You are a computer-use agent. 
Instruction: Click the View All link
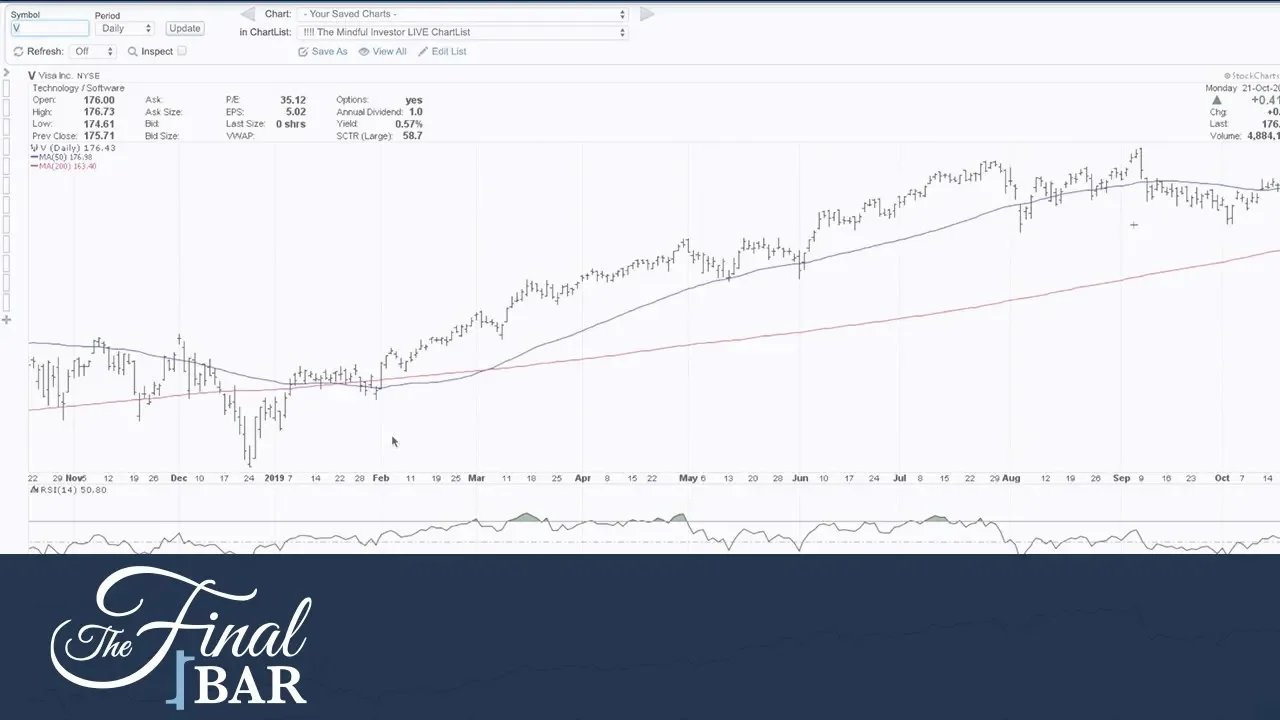pos(383,51)
